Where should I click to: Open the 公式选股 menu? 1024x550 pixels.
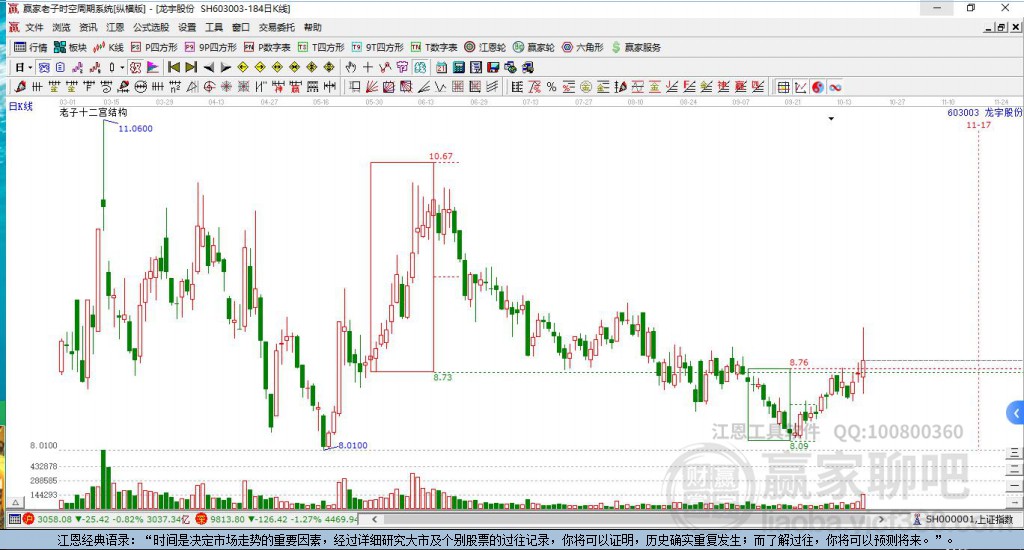click(151, 27)
